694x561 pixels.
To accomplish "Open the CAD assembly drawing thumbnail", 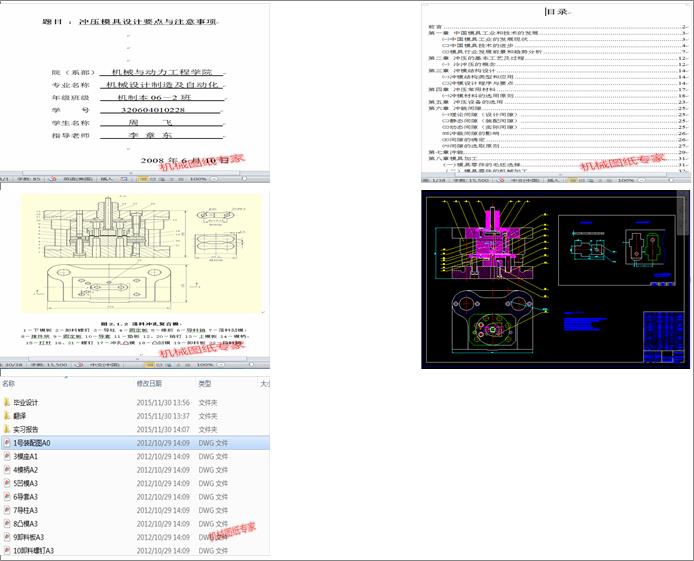I will 555,279.
